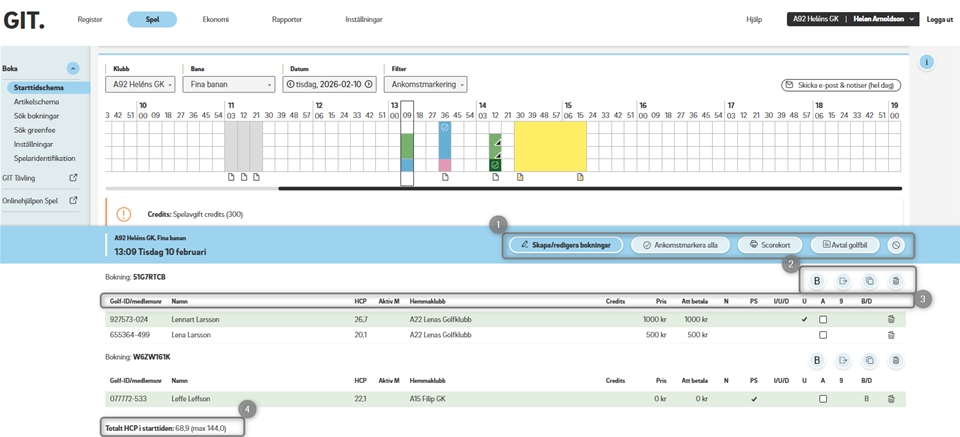Click the B icon for booking S1G7RTCB
Image resolution: width=960 pixels, height=437 pixels.
(x=817, y=282)
